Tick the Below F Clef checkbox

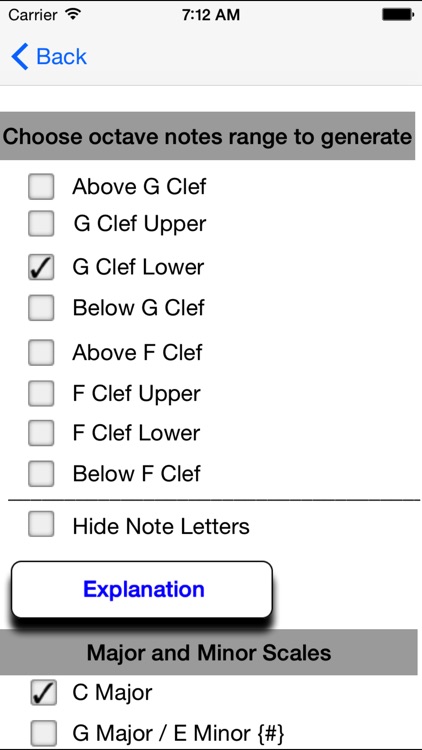click(41, 474)
